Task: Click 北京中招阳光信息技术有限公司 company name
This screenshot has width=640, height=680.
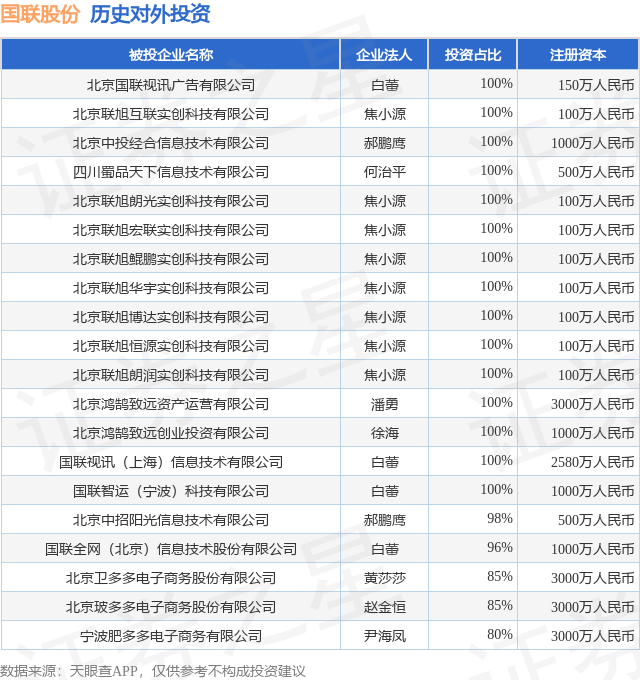Action: [171, 520]
